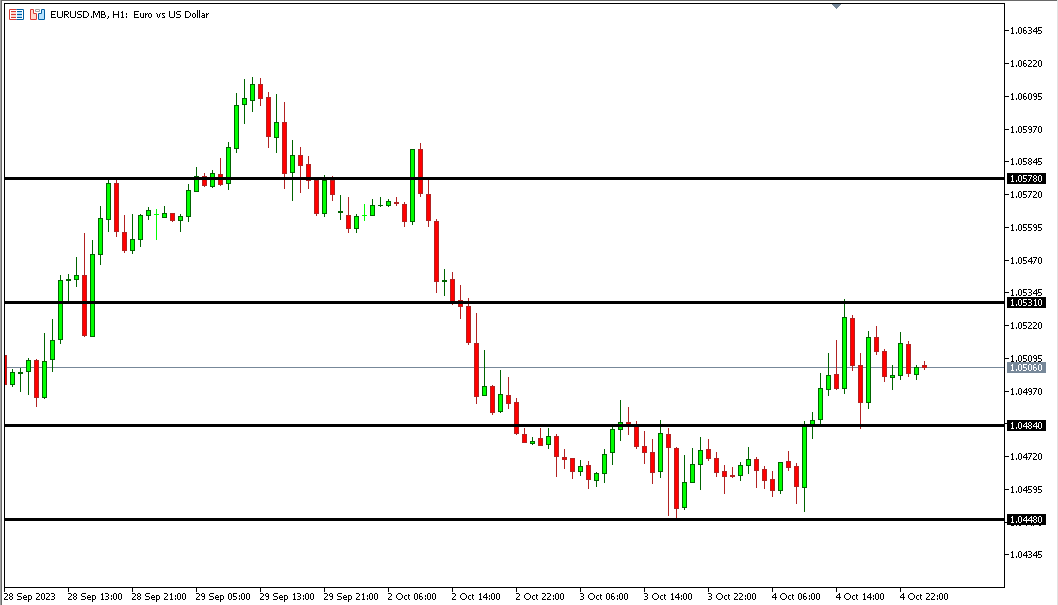1058x605 pixels.
Task: Click the 1.04595 price scale value
Action: 1026,490
